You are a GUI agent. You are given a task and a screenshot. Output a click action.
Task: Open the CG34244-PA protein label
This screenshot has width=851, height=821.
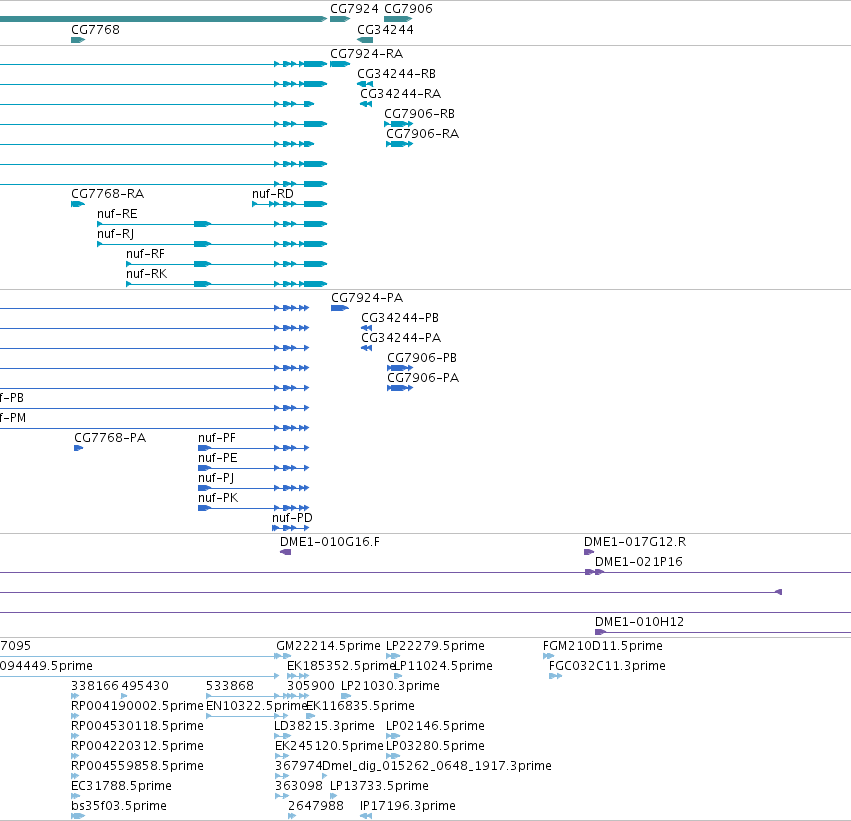click(401, 338)
